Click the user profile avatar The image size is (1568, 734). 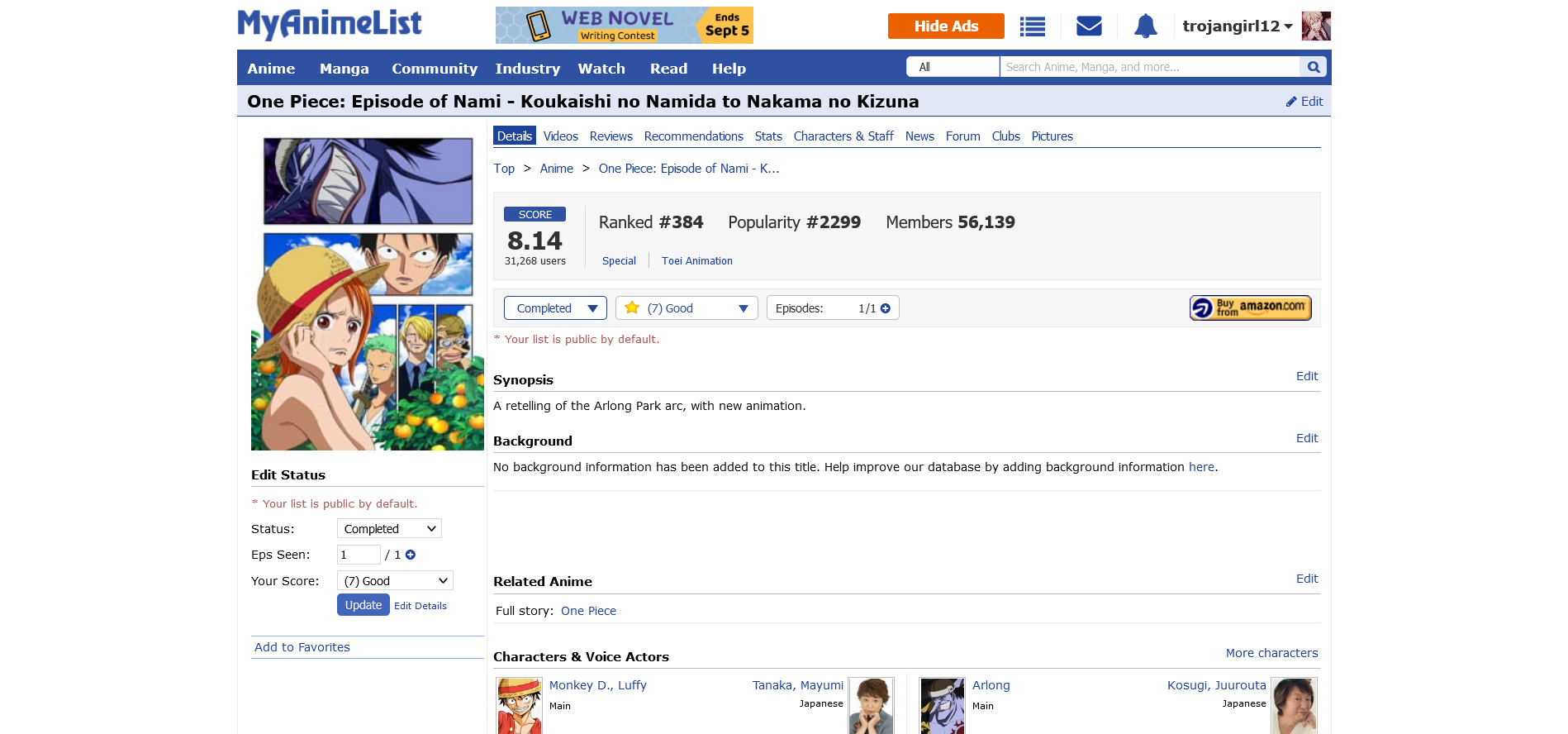pyautogui.click(x=1316, y=26)
